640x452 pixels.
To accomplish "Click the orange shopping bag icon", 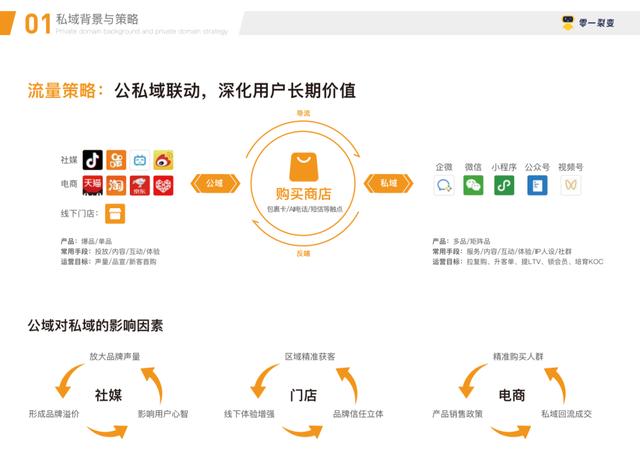I will [x=303, y=167].
